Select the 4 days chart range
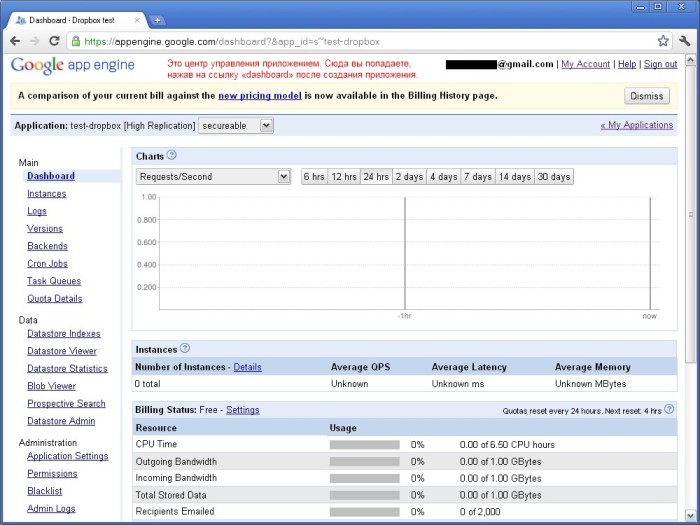Screen dimensions: 700x525 (x=443, y=177)
